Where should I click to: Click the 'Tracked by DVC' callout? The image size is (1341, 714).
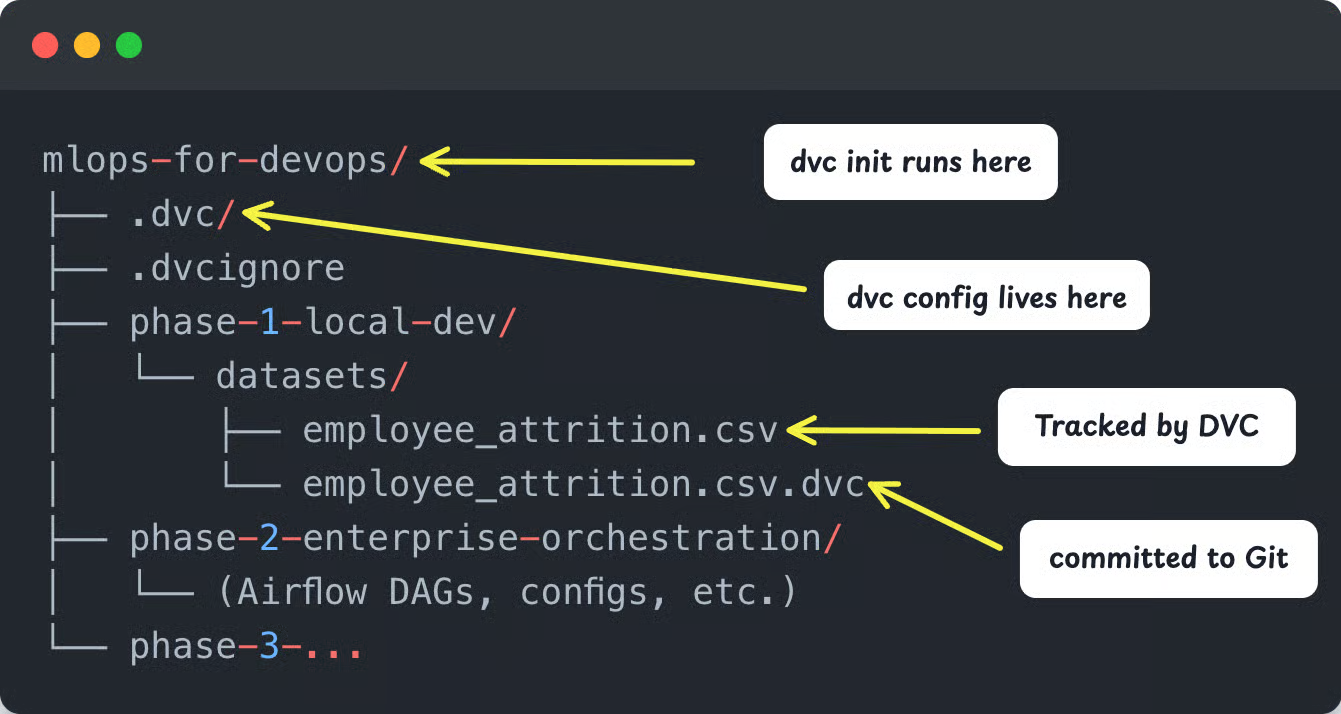coord(1146,427)
